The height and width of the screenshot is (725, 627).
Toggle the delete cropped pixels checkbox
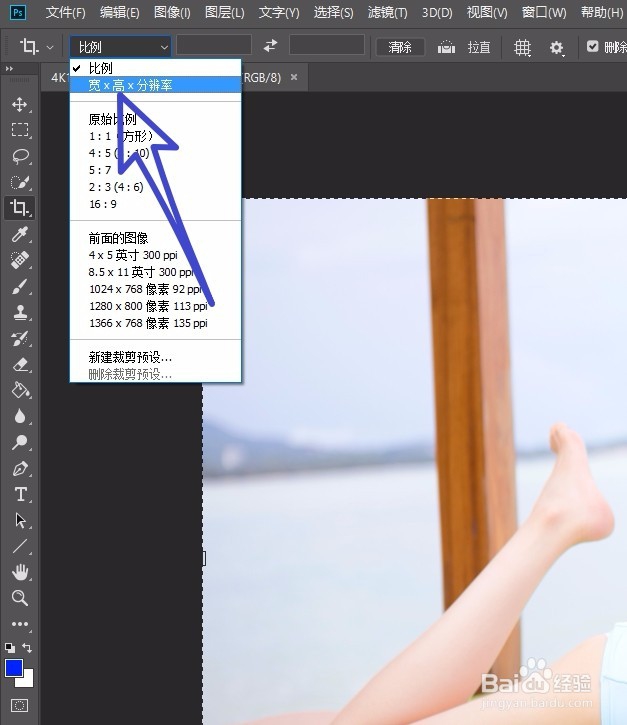[592, 46]
